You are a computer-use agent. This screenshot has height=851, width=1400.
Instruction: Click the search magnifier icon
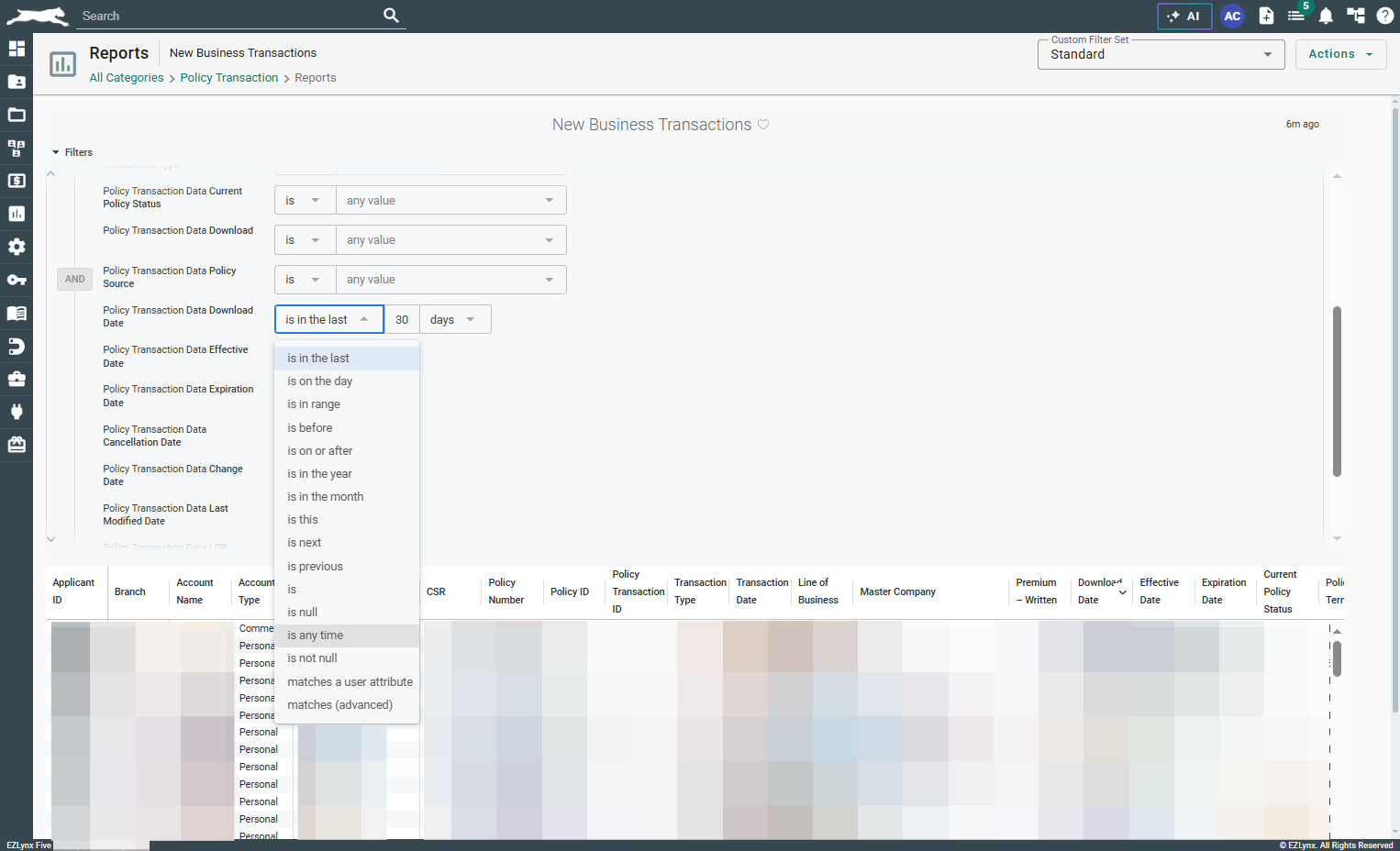(x=391, y=16)
